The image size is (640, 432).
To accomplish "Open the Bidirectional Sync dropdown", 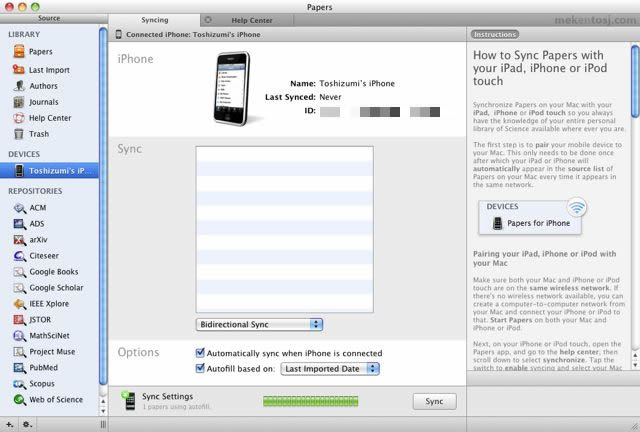I will tap(259, 324).
